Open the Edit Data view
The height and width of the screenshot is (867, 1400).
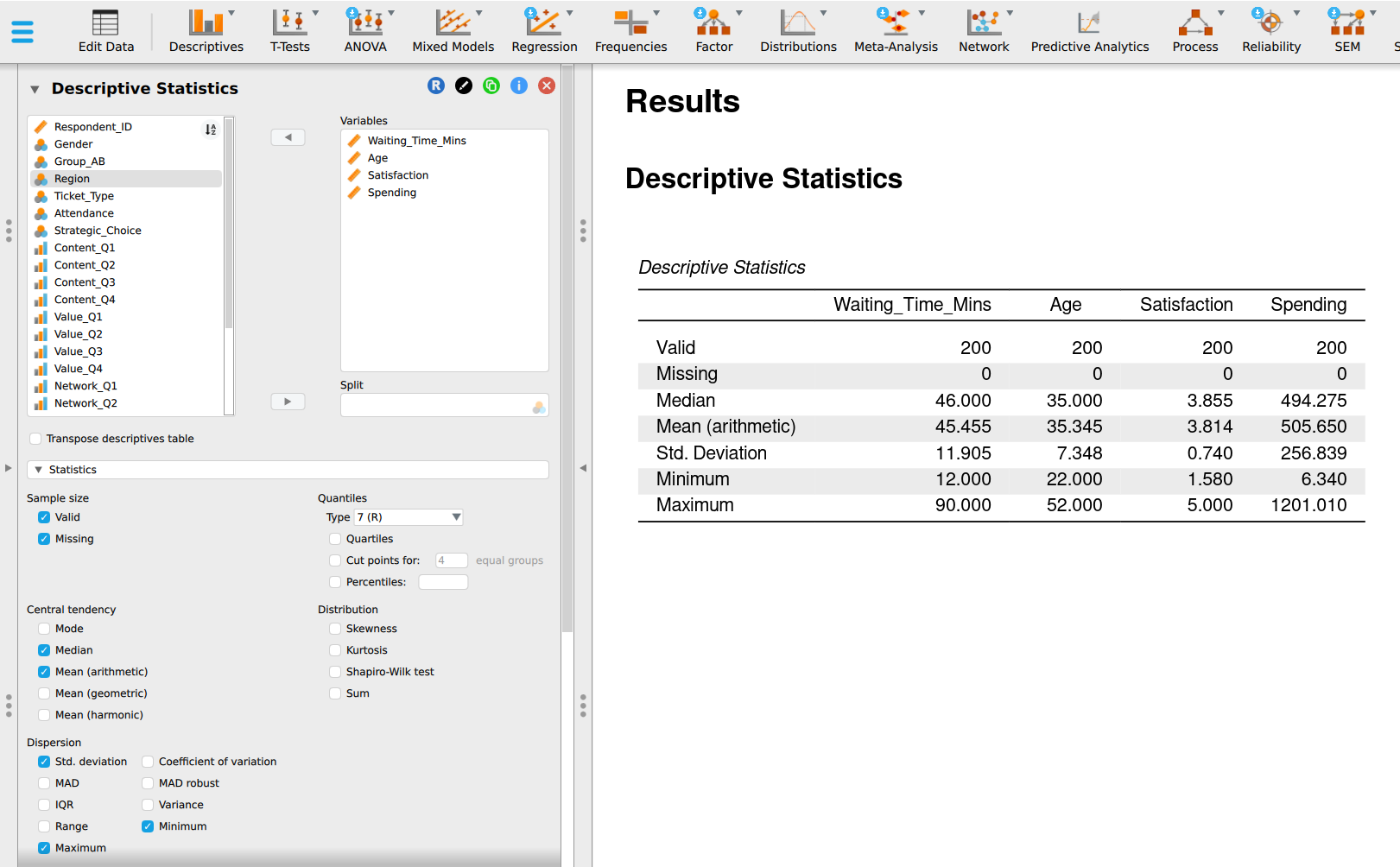point(106,31)
